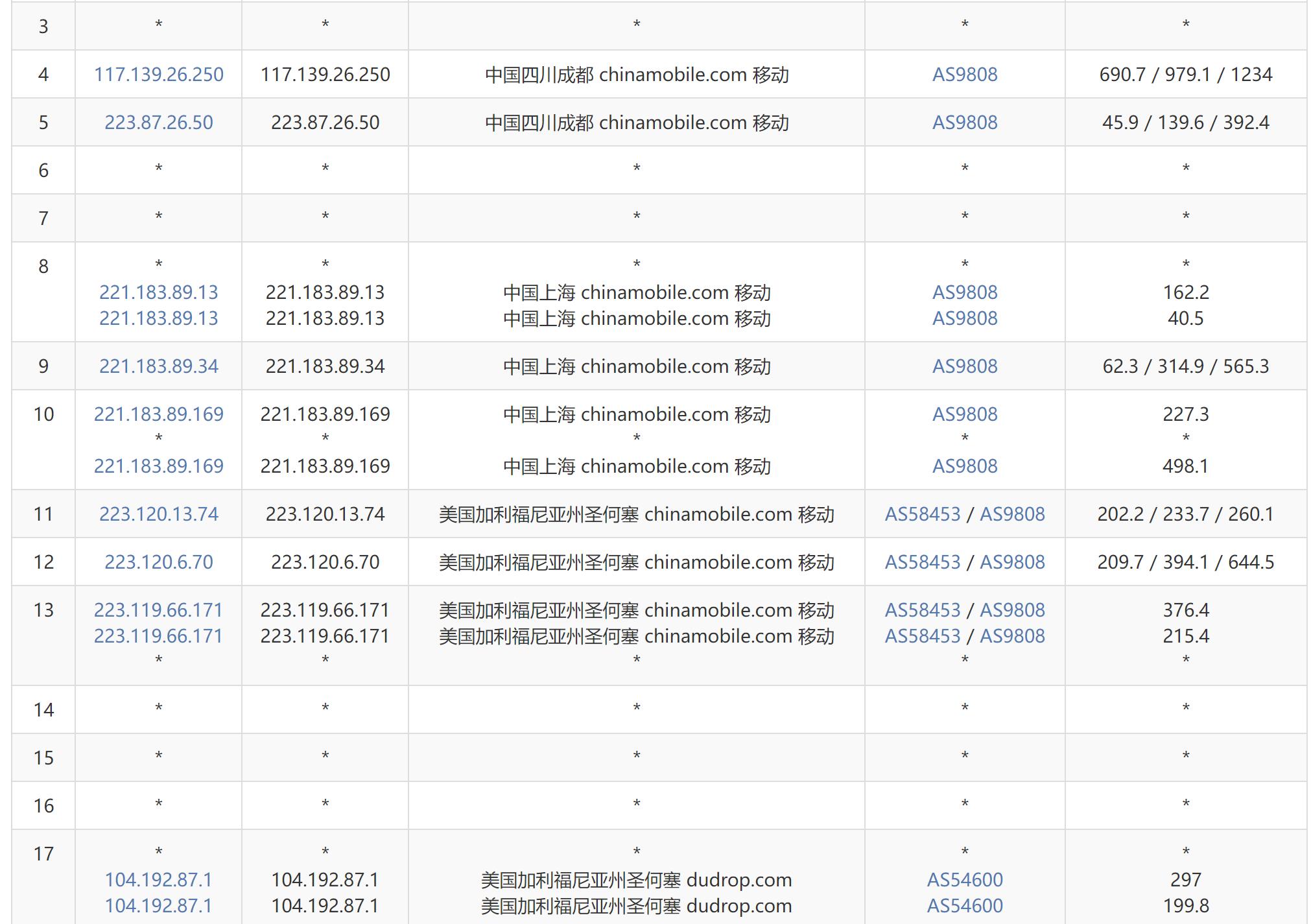The image size is (1311, 924).
Task: Click hop number 7 cell
Action: [x=43, y=219]
